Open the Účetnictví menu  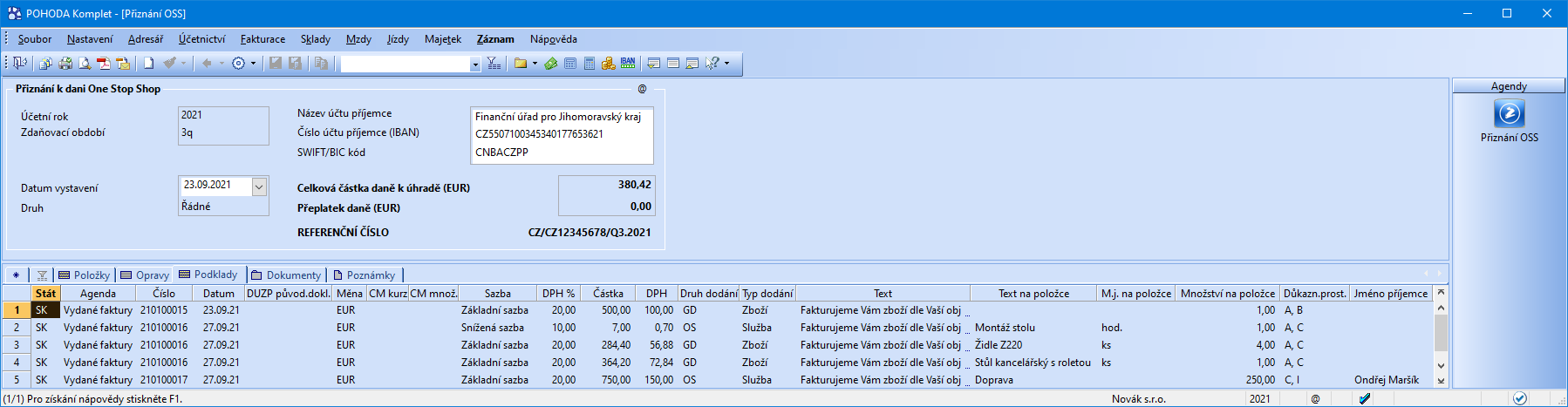tap(201, 39)
